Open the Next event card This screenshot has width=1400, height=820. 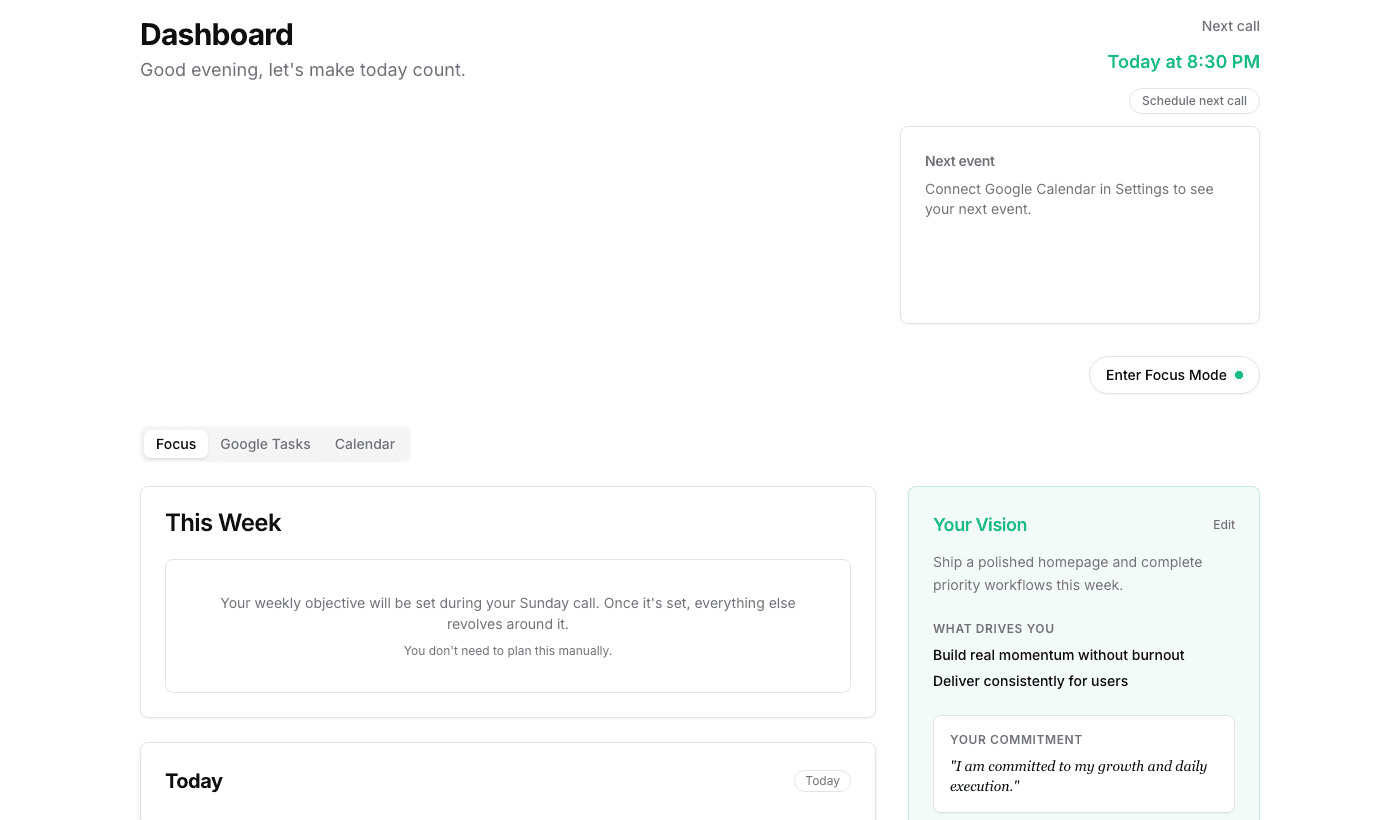point(1080,224)
